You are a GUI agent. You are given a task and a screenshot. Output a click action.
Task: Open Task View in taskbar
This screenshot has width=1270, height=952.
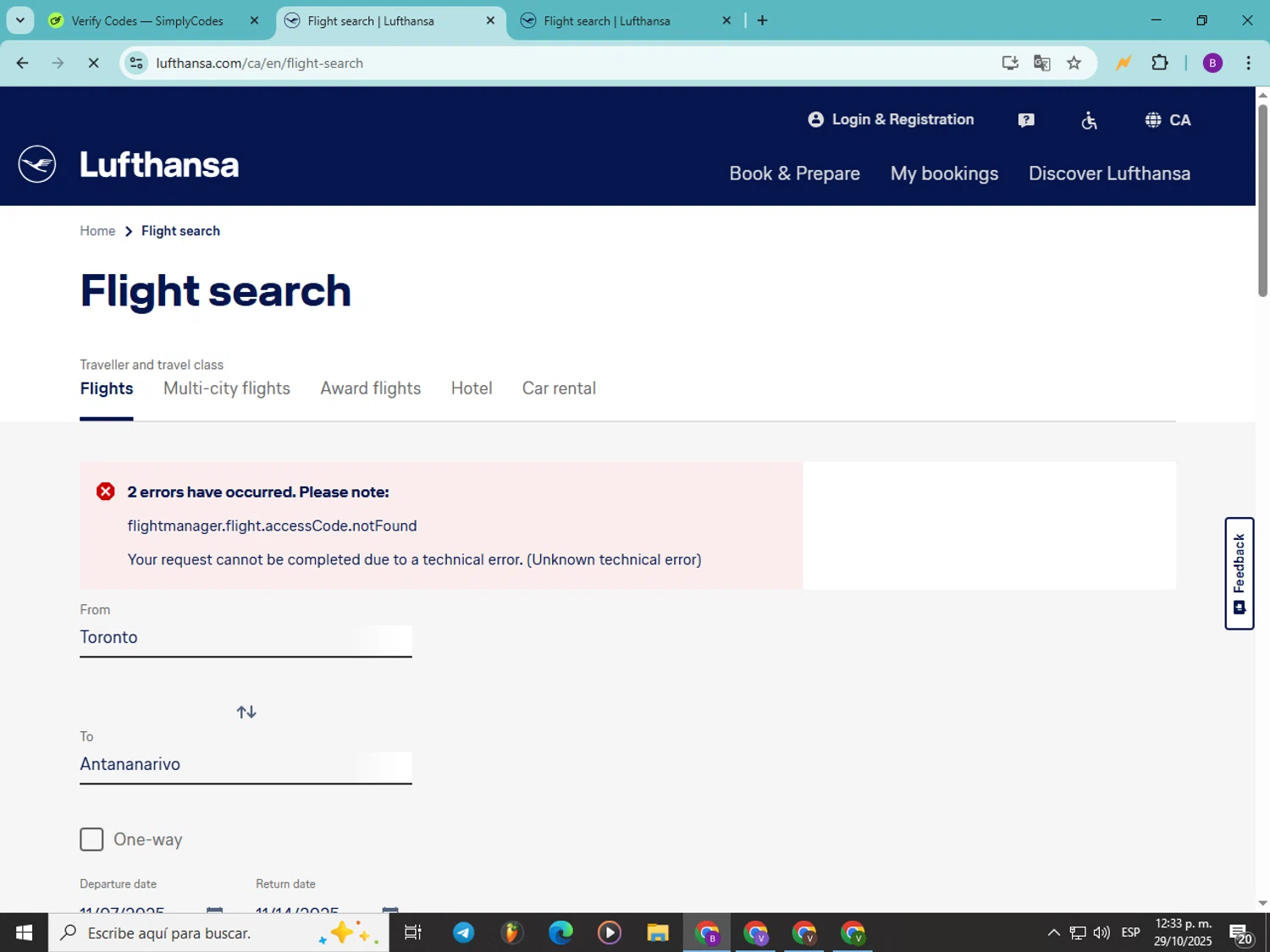(x=413, y=933)
